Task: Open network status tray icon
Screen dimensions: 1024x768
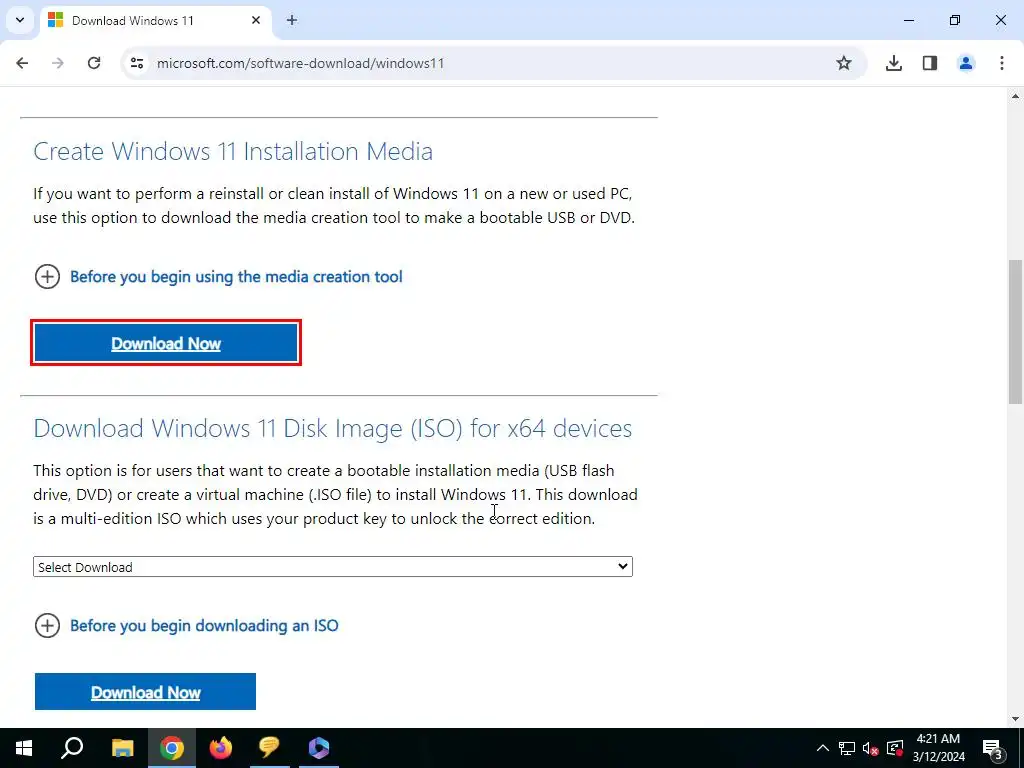Action: click(x=847, y=748)
